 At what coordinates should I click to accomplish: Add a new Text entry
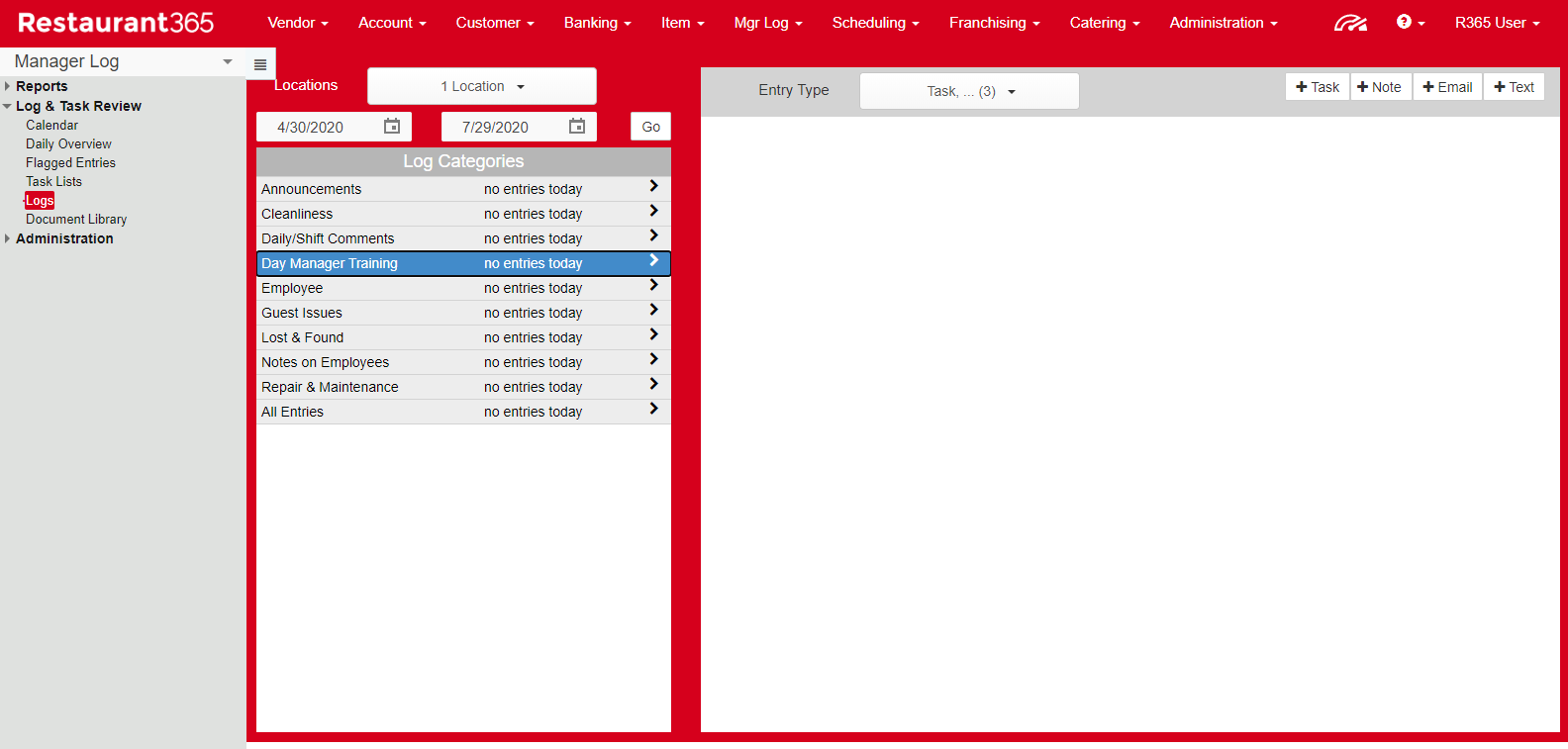coord(1514,87)
